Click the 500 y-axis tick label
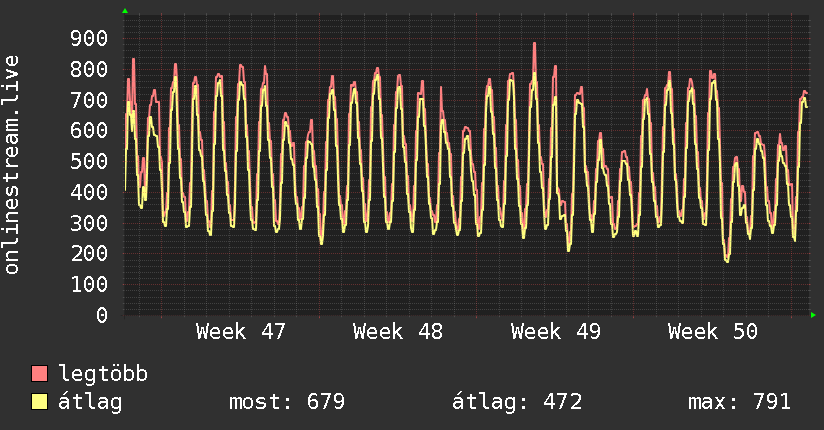This screenshot has width=824, height=430. [x=89, y=161]
